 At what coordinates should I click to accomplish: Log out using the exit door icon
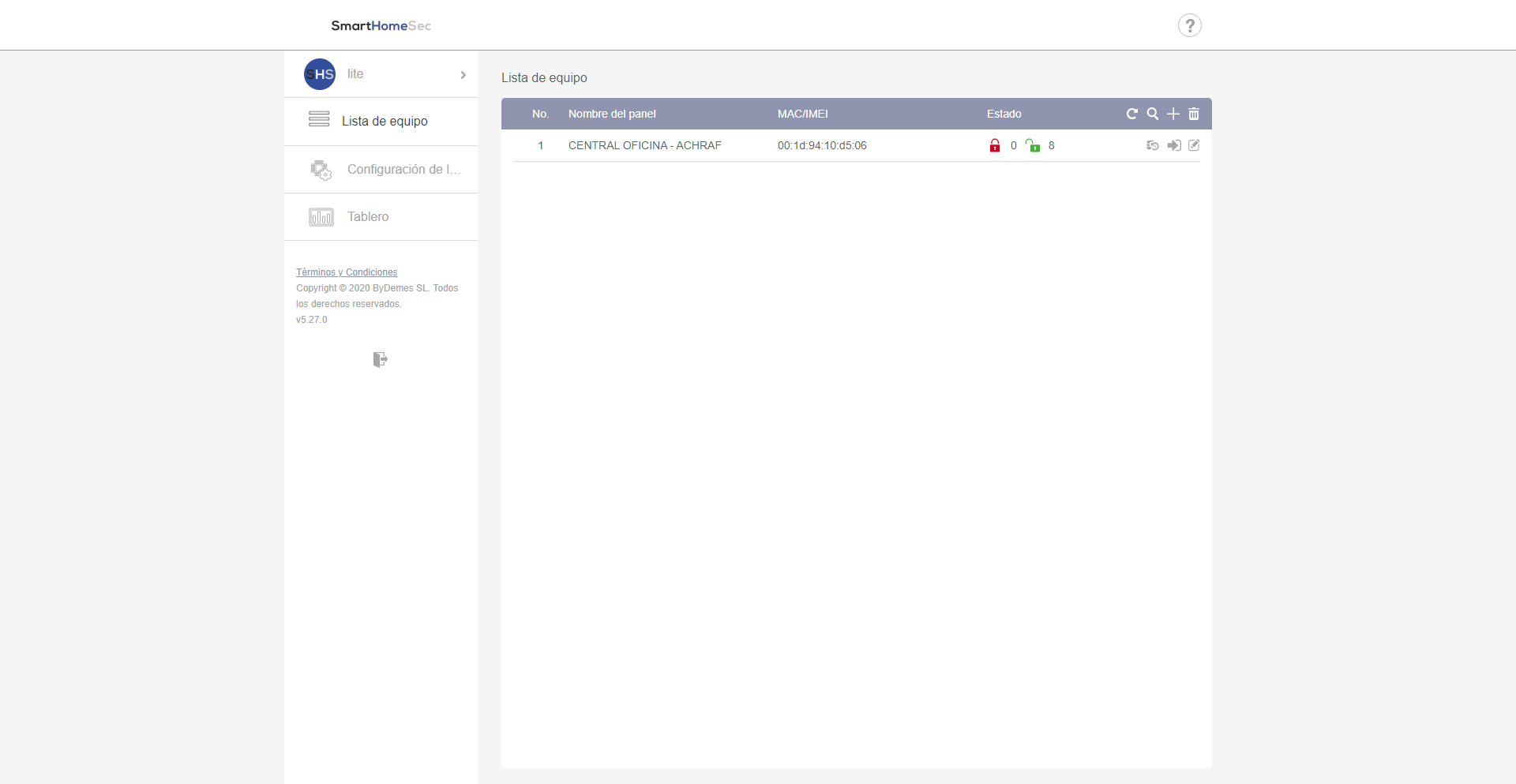380,359
